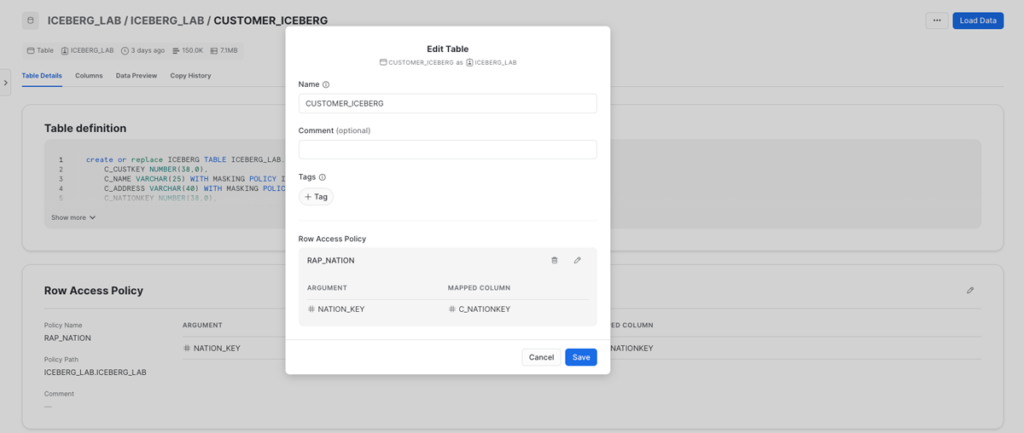Click the Name field info icon
This screenshot has height=433, width=1024.
(326, 85)
